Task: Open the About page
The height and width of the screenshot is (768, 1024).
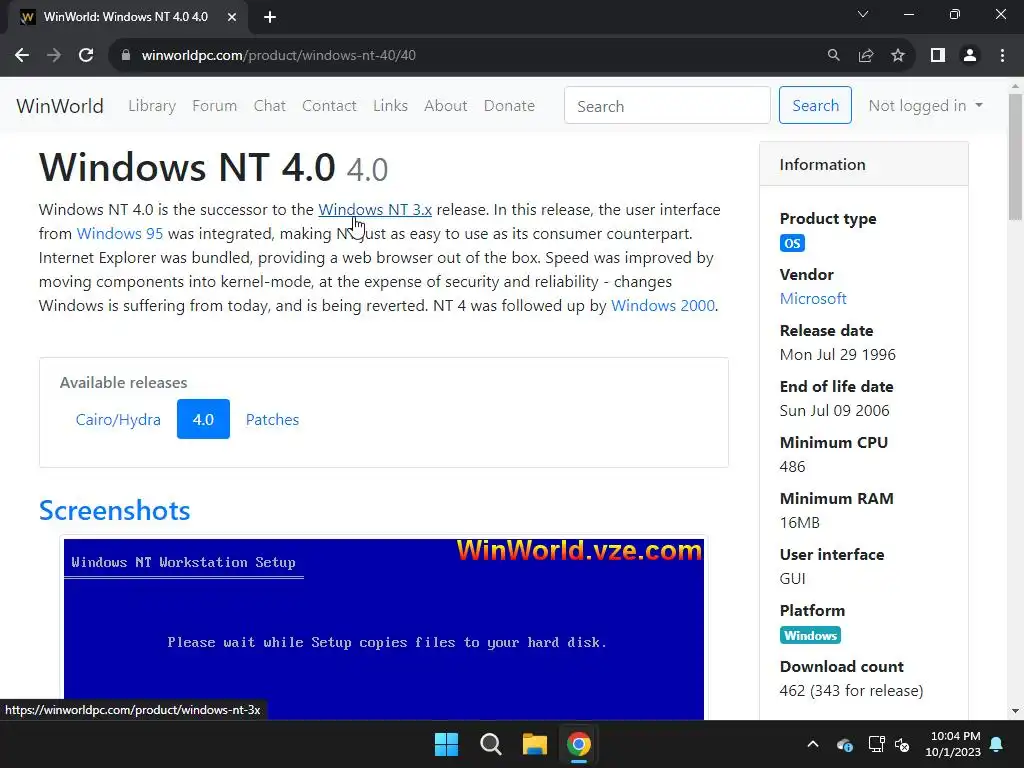Action: pos(445,106)
